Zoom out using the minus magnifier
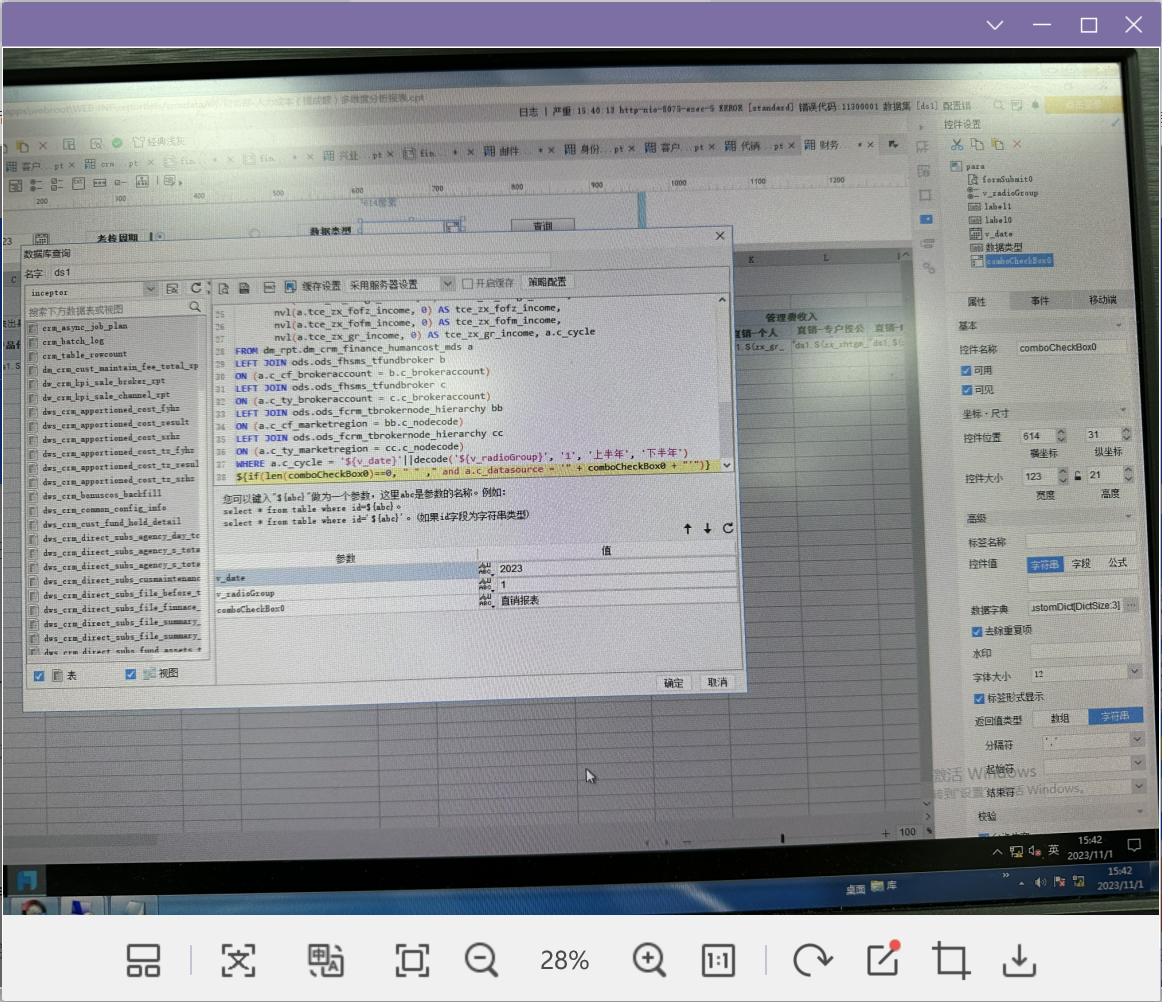This screenshot has height=1002, width=1162. [x=482, y=960]
